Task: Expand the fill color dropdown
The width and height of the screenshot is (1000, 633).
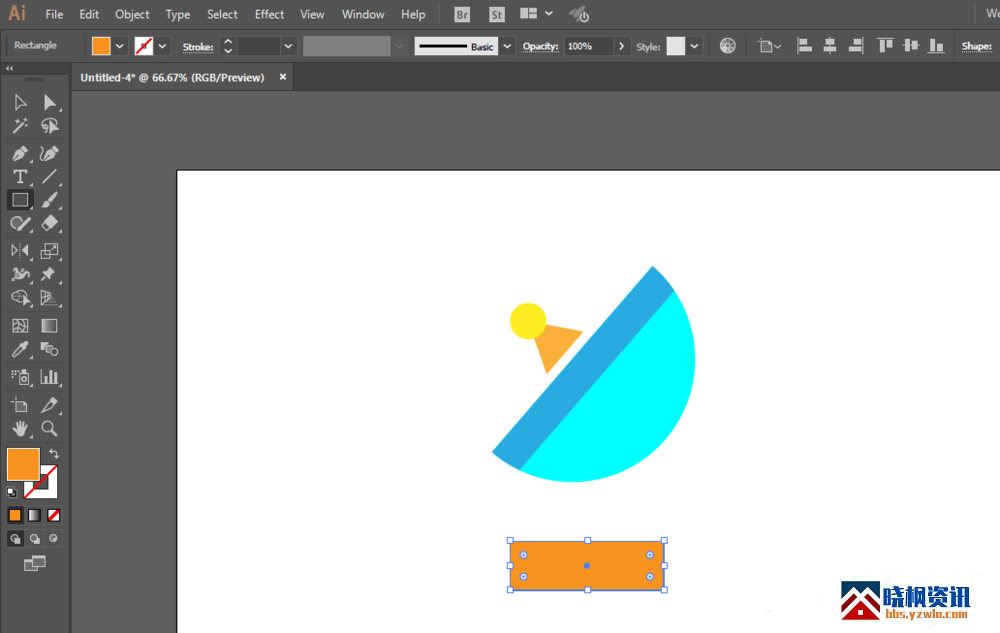Action: point(120,46)
